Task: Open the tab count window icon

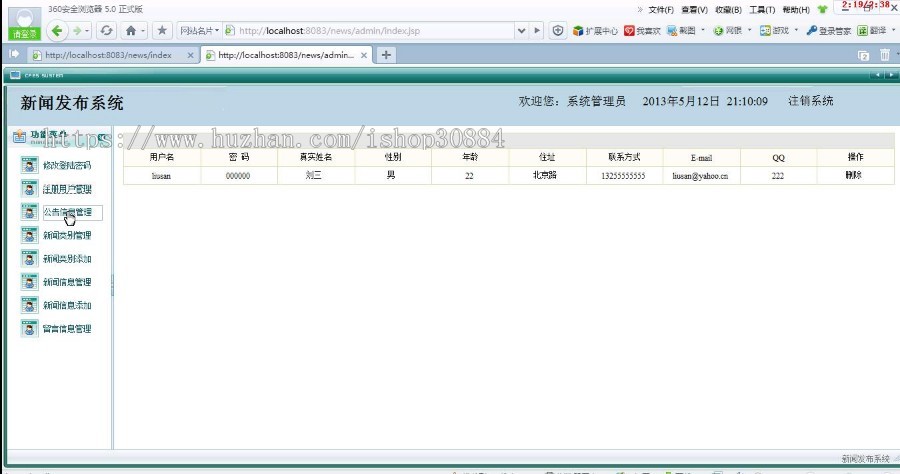Action: click(x=863, y=55)
